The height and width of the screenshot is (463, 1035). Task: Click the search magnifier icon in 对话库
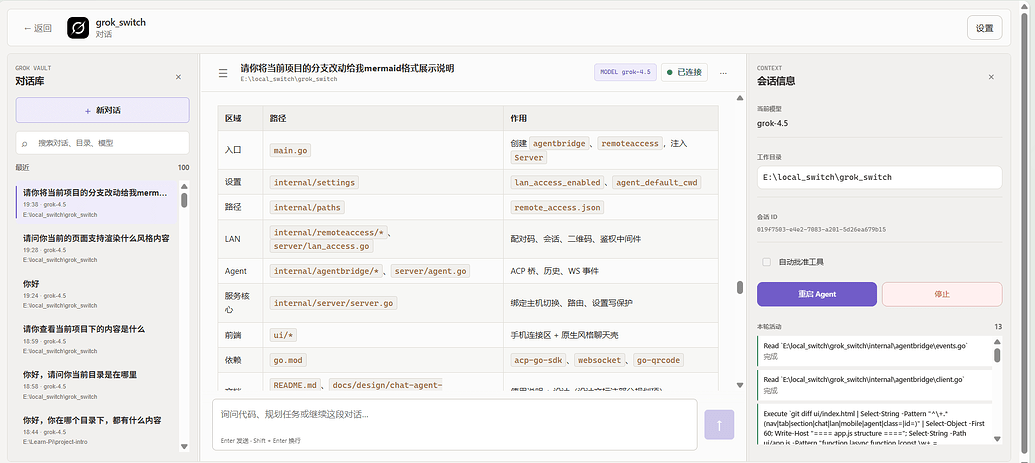click(x=25, y=143)
